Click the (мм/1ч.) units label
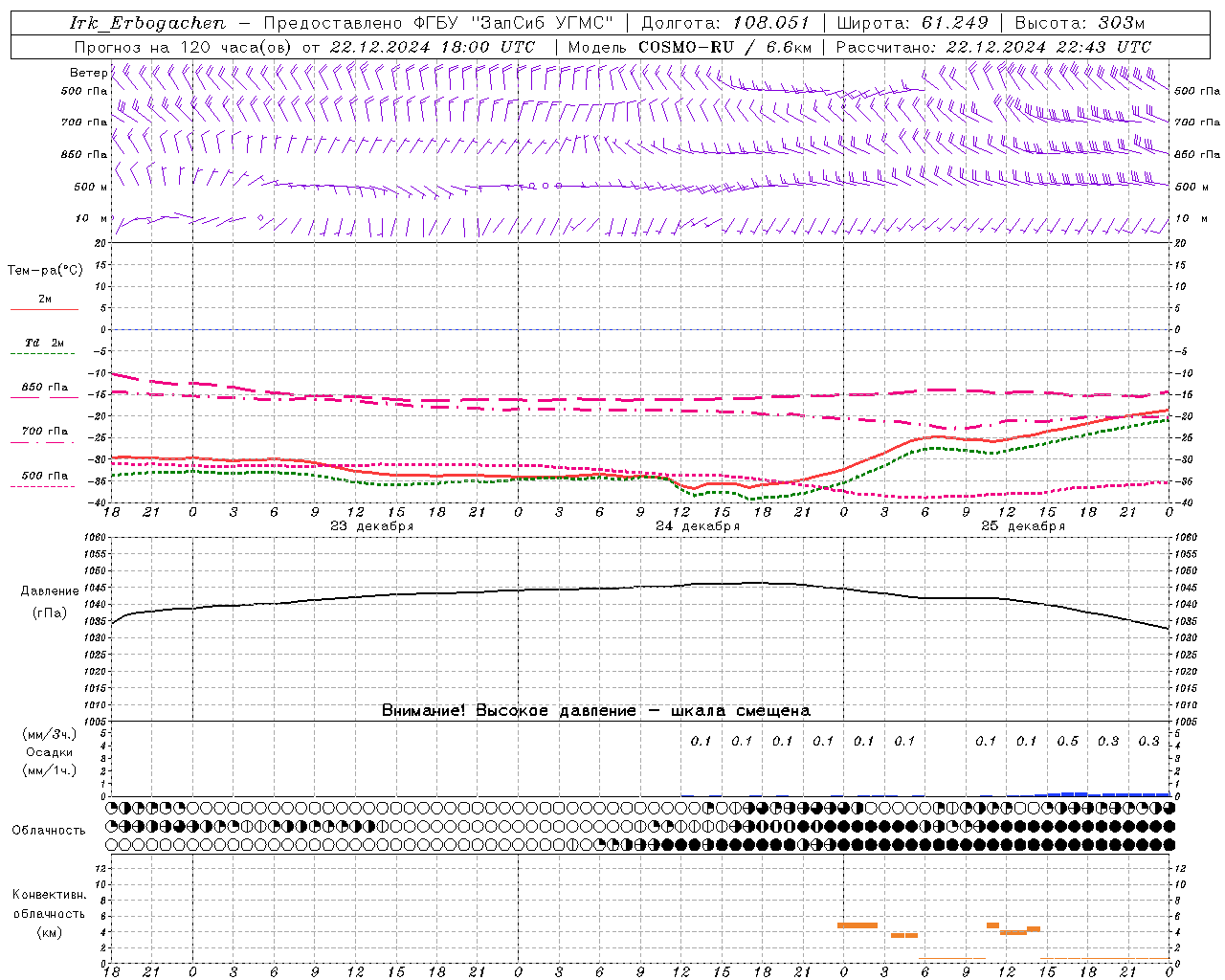1225x980 pixels. point(49,770)
